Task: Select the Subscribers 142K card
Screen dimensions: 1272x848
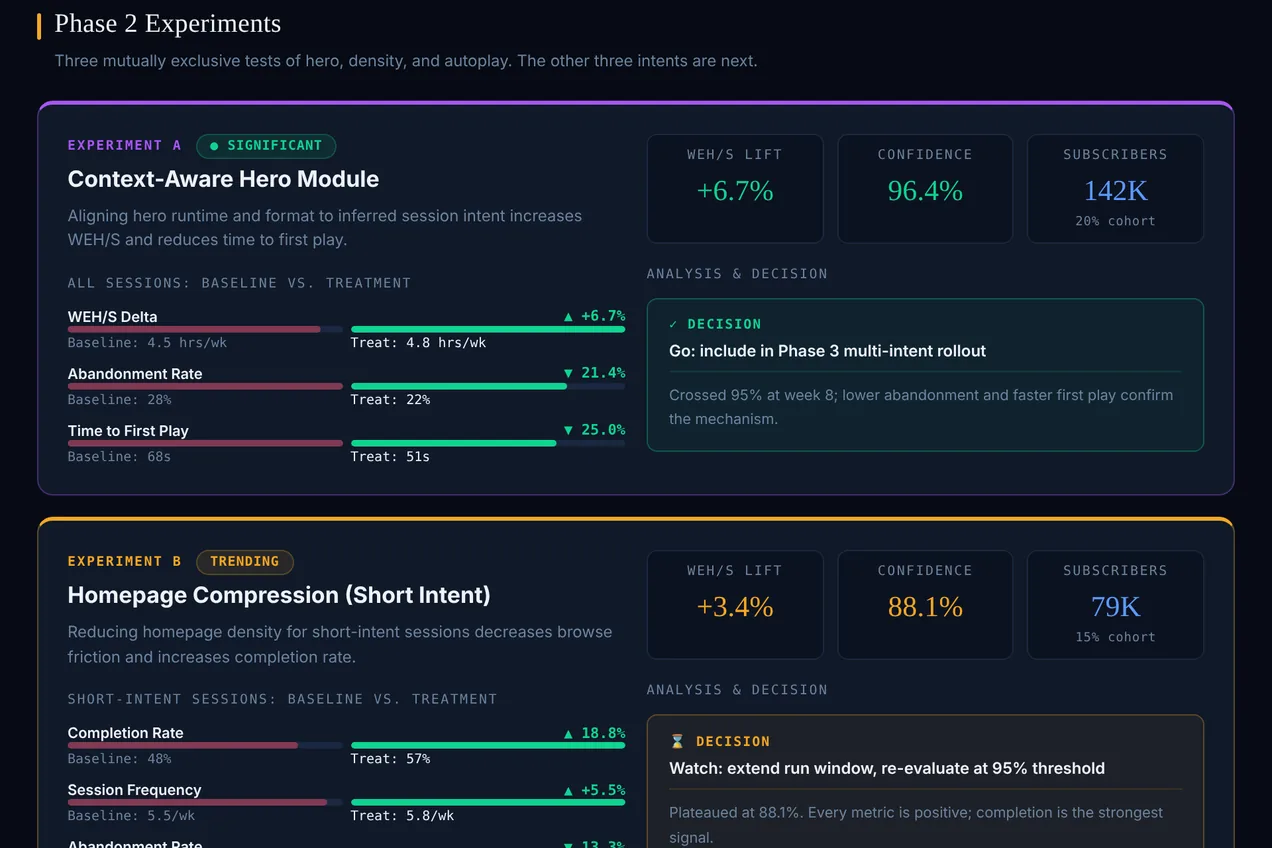Action: [x=1115, y=189]
